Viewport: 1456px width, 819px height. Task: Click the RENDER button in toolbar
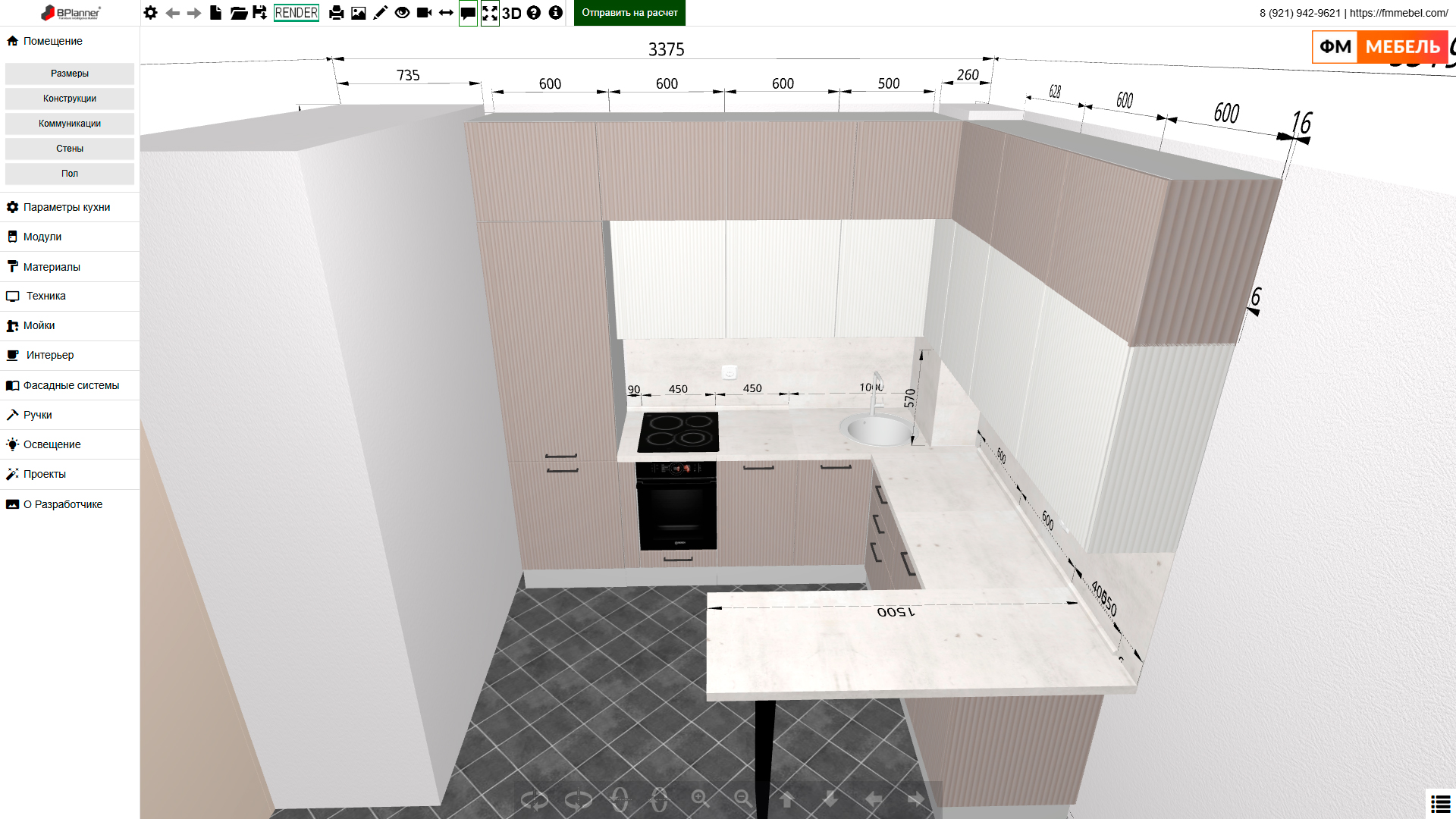(x=296, y=13)
